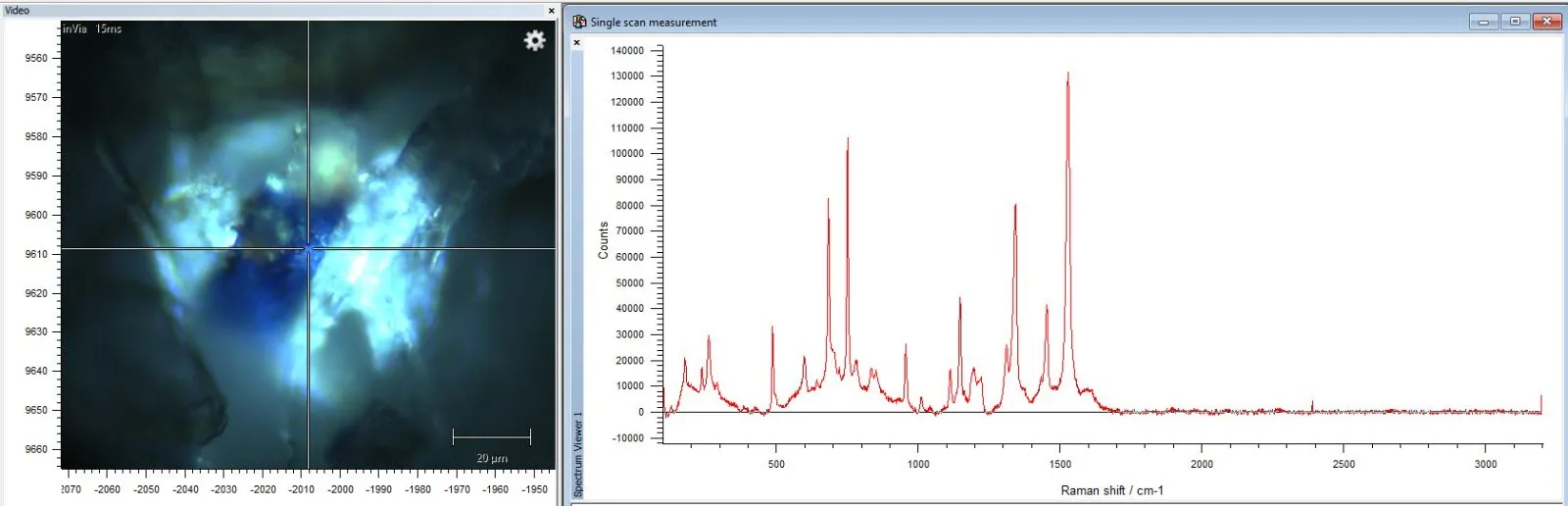Click the -1950 tick on video horizontal axis
1568x506 pixels.
pyautogui.click(x=534, y=489)
